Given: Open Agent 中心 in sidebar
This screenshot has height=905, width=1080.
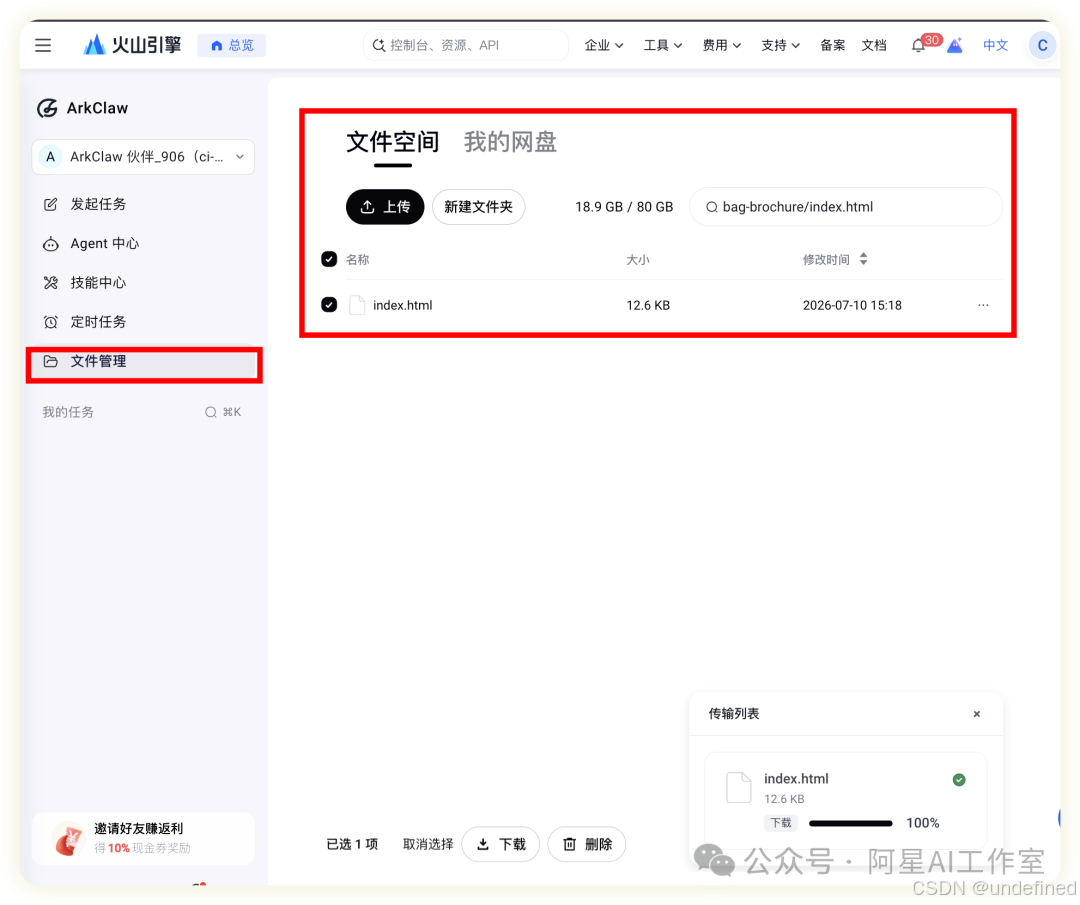Looking at the screenshot, I should pyautogui.click(x=143, y=244).
